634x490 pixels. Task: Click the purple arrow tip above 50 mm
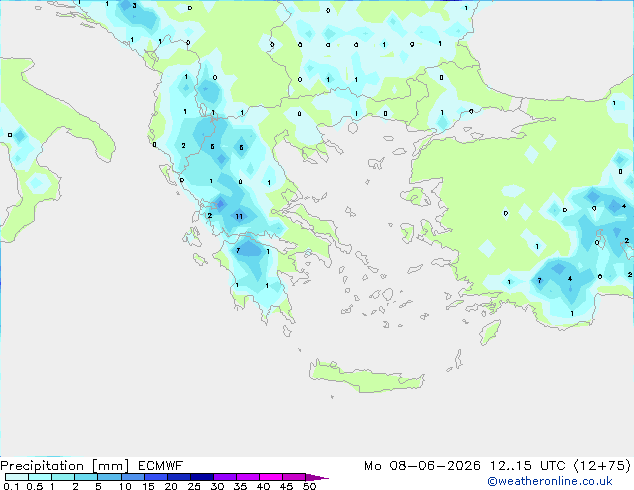[317, 478]
